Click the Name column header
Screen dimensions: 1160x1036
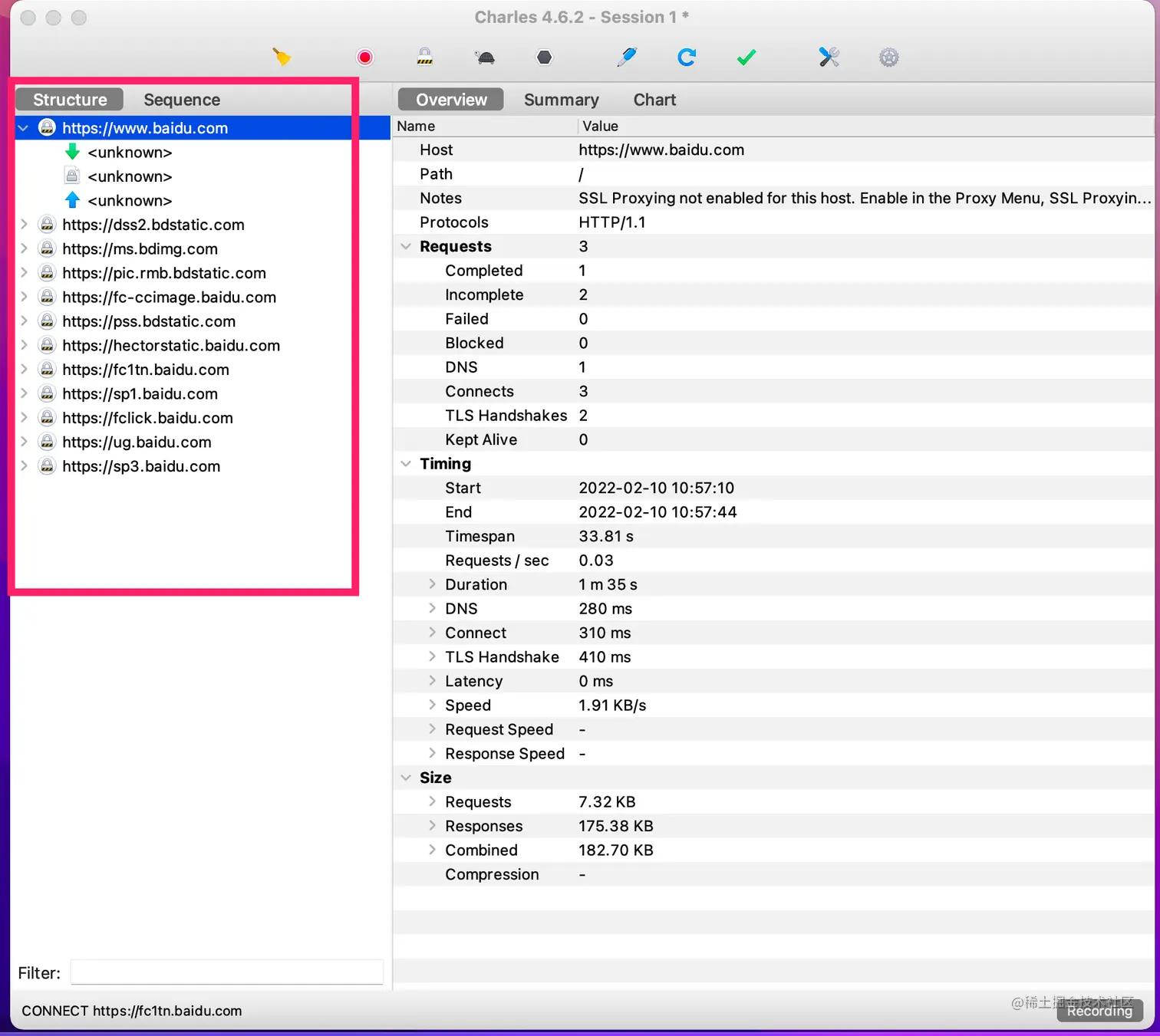click(x=484, y=126)
